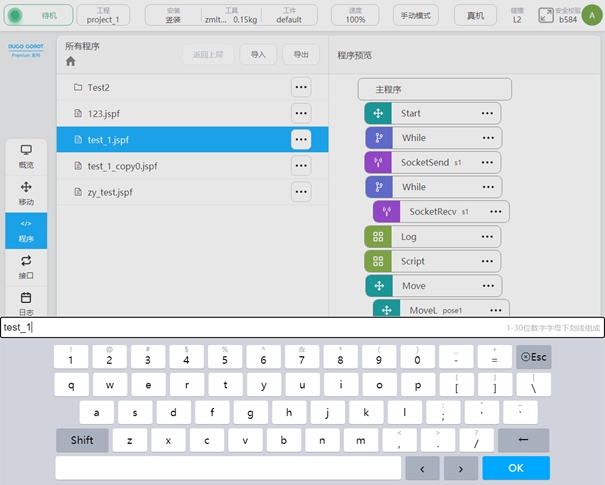Select the 接口 interface sidebar icon
The image size is (605, 485).
pyautogui.click(x=26, y=267)
